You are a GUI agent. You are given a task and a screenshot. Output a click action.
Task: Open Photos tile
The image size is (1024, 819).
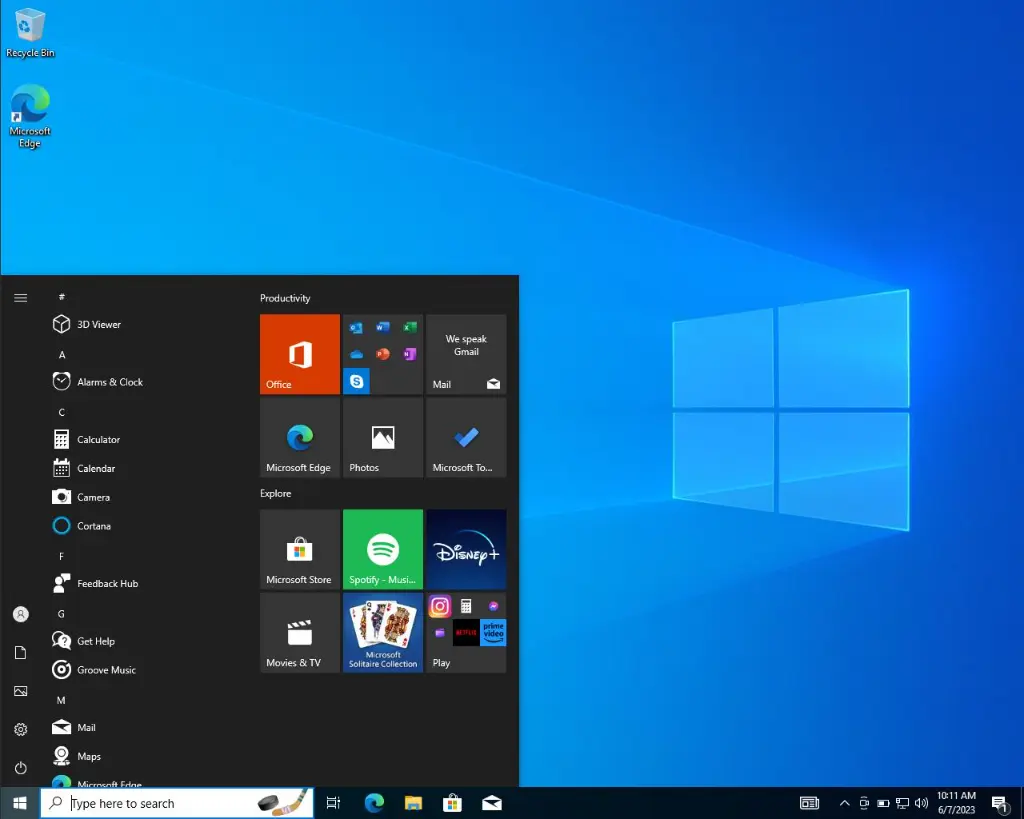[382, 437]
